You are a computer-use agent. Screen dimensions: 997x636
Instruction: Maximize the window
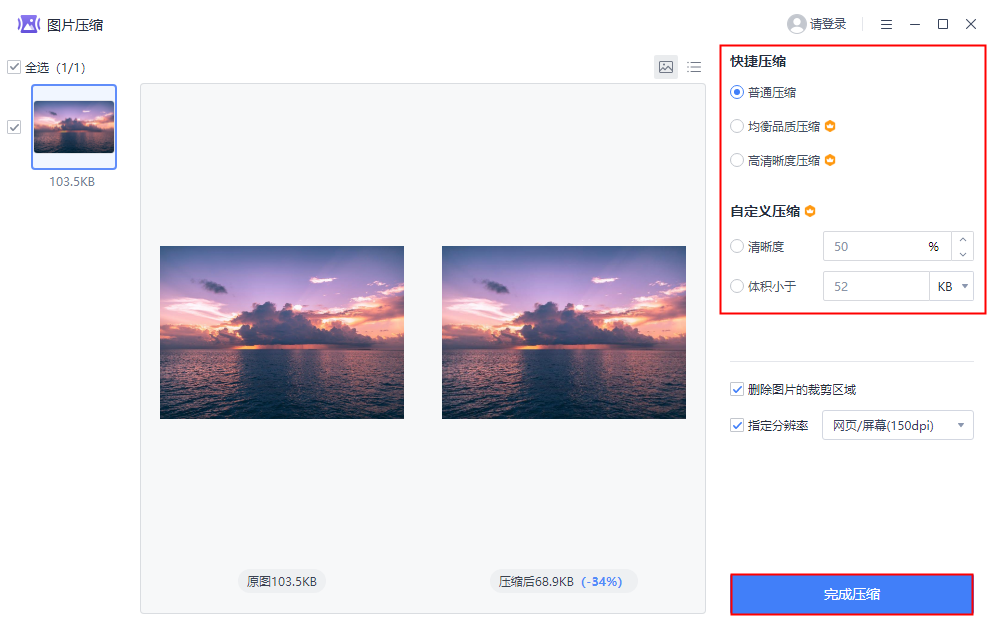[943, 24]
